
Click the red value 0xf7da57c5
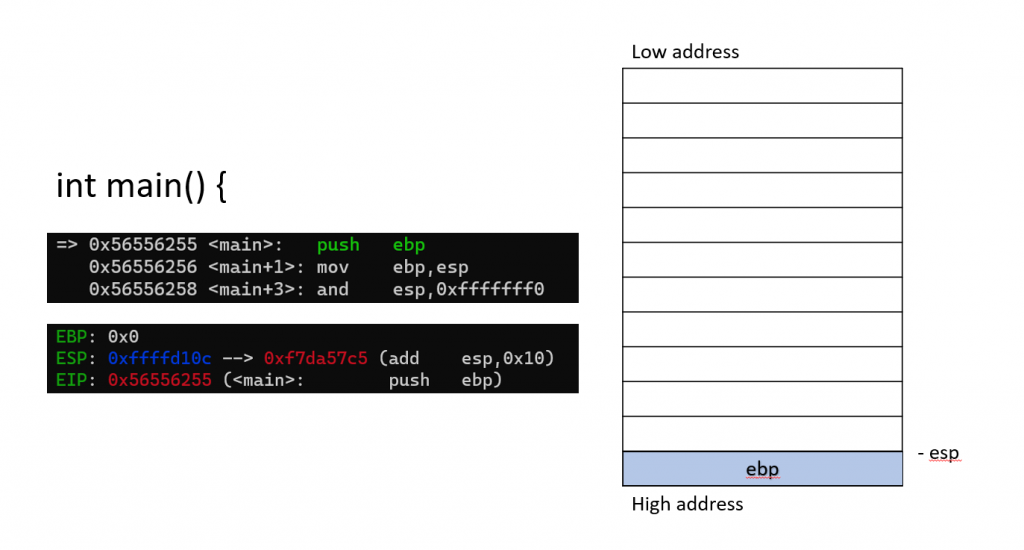click(315, 358)
